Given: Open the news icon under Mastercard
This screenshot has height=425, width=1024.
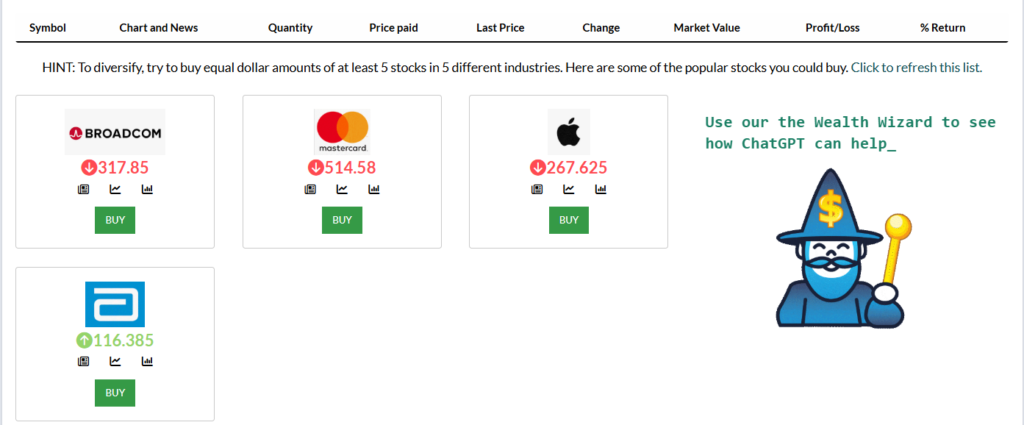Looking at the screenshot, I should coord(311,189).
